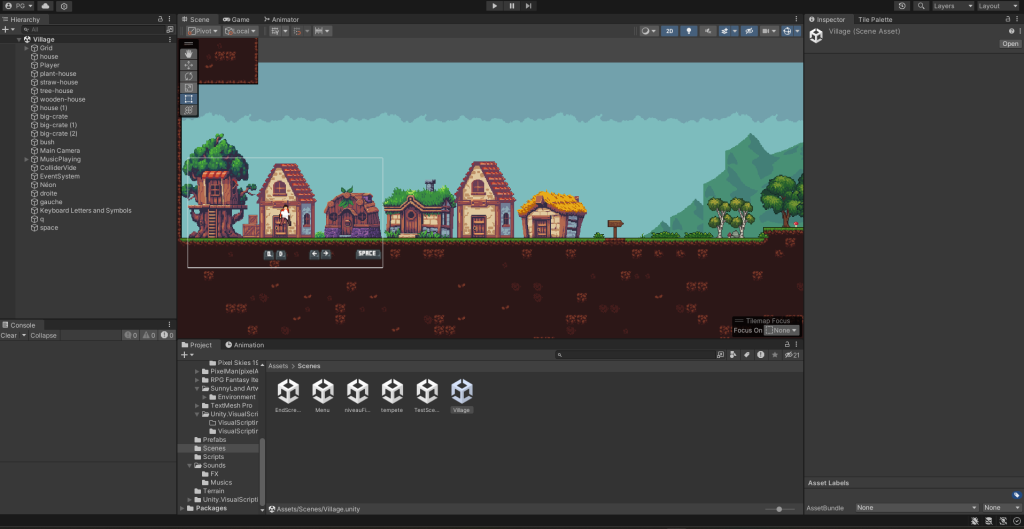The width and height of the screenshot is (1024, 529).
Task: Click Collapse button in Console
Action: click(44, 335)
